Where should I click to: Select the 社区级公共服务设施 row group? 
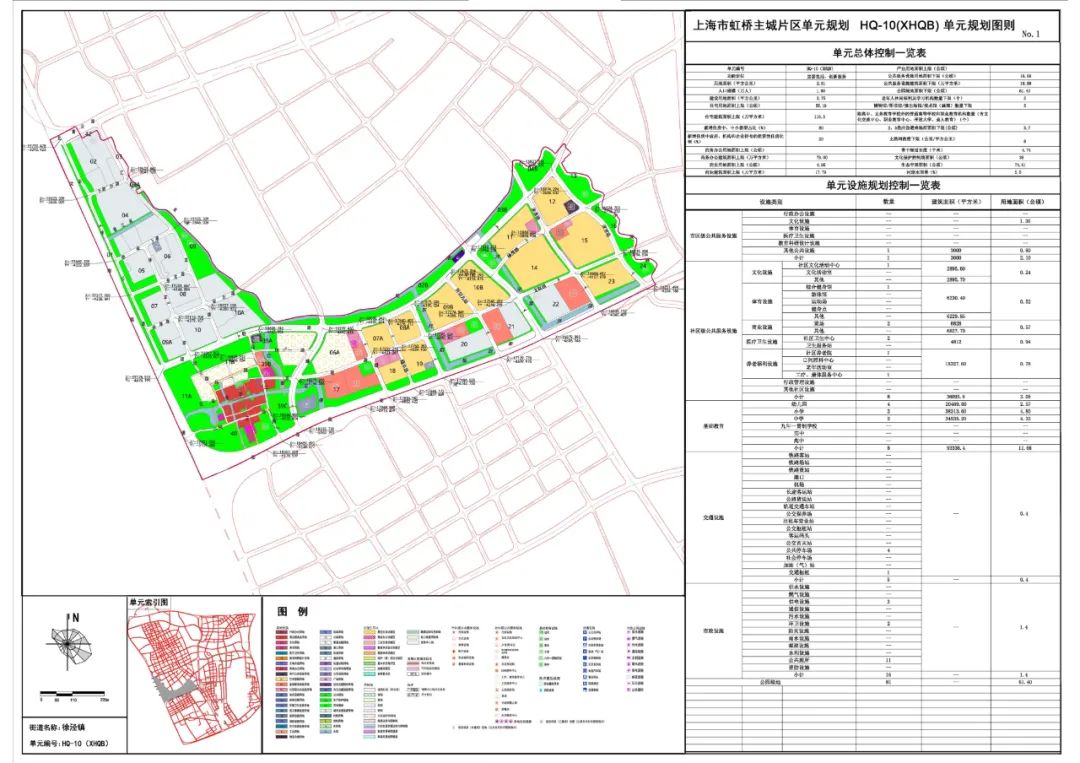pos(714,331)
